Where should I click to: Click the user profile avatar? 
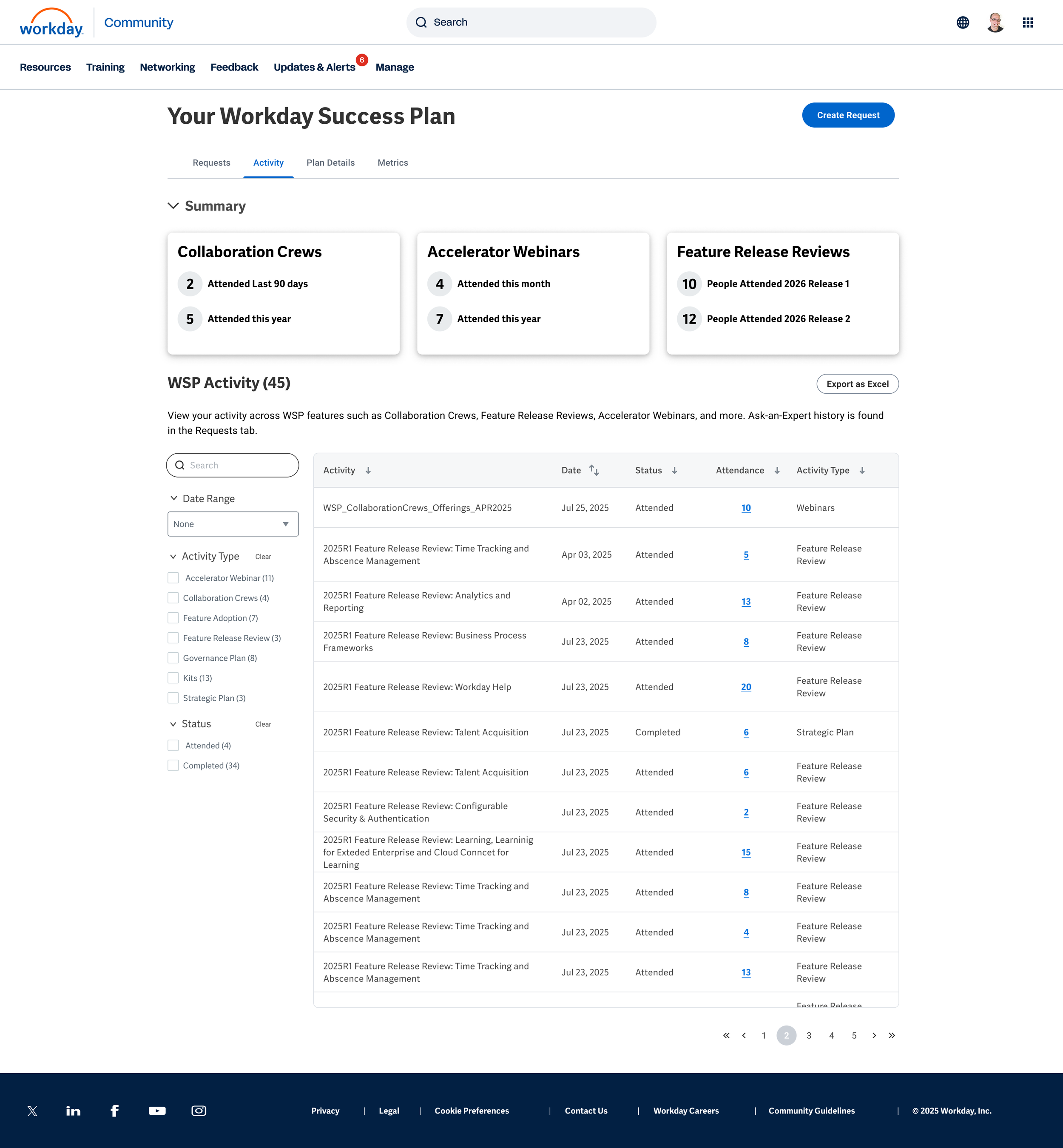pyautogui.click(x=995, y=23)
